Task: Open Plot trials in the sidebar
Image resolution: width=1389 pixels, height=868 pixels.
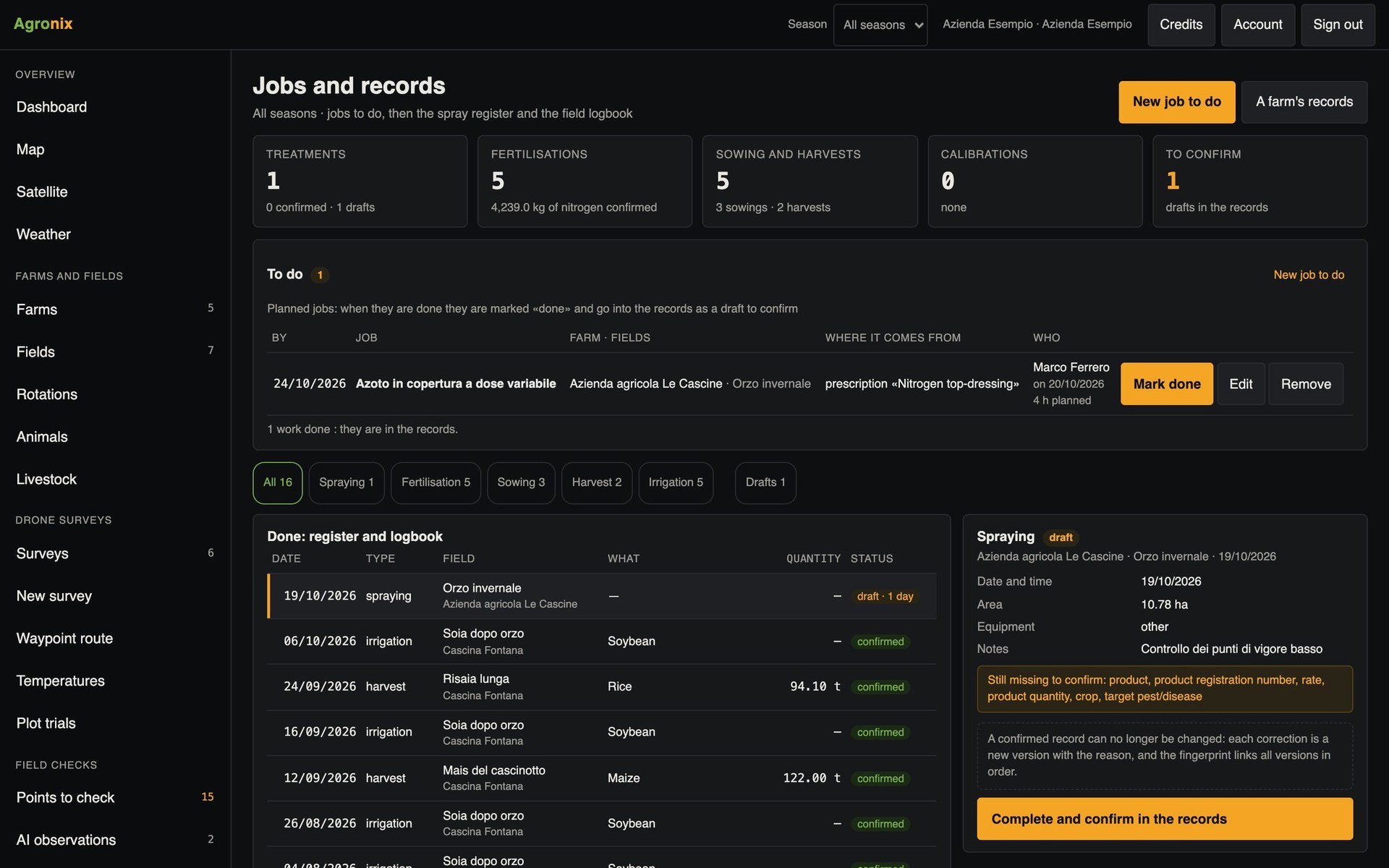Action: click(115, 723)
